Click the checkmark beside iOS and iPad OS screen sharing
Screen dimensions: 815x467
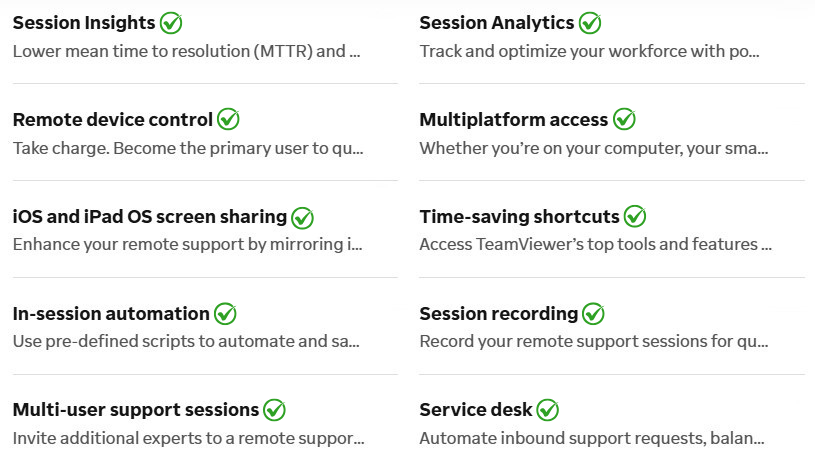tap(303, 217)
